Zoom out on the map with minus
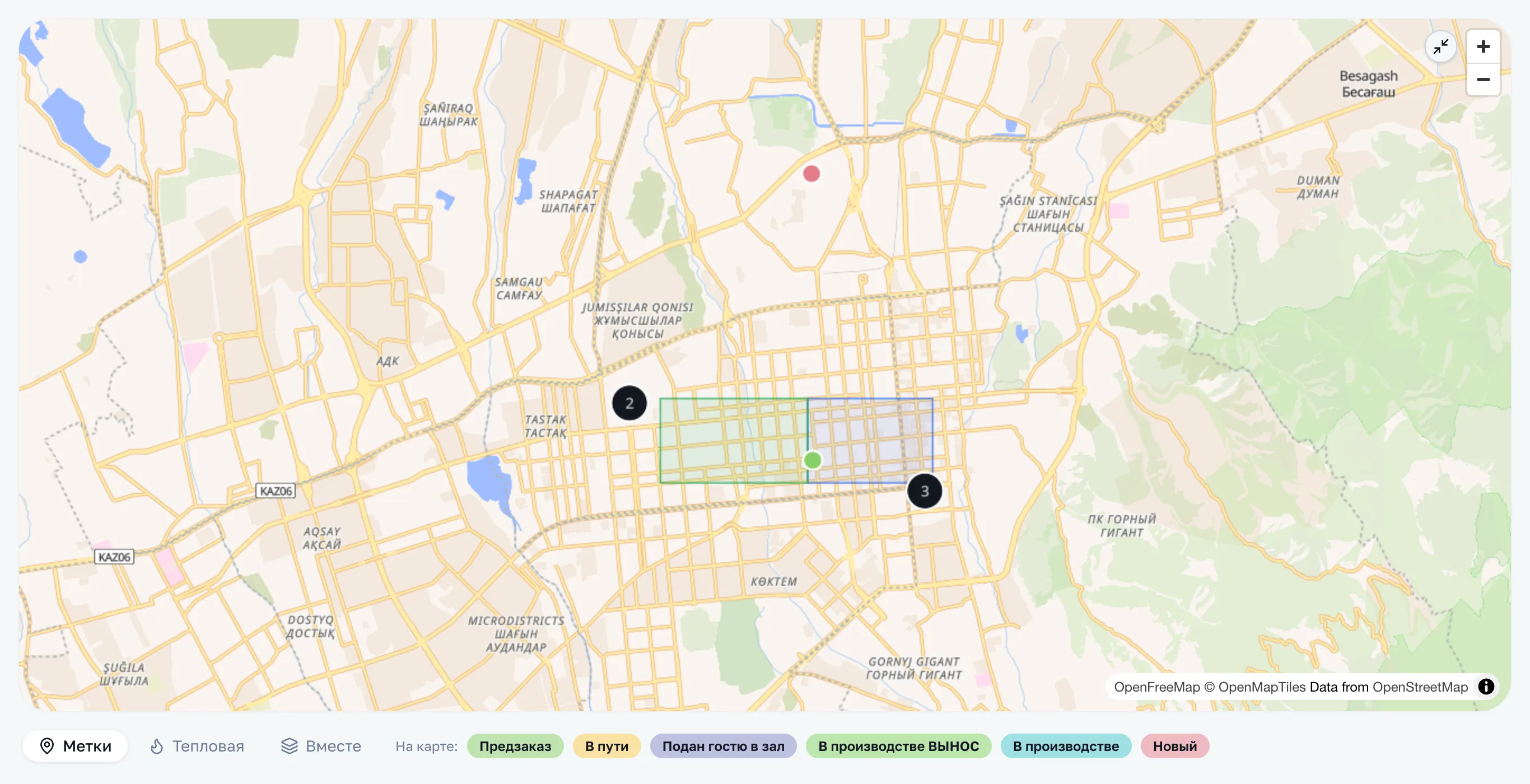Viewport: 1530px width, 784px height. pos(1483,80)
